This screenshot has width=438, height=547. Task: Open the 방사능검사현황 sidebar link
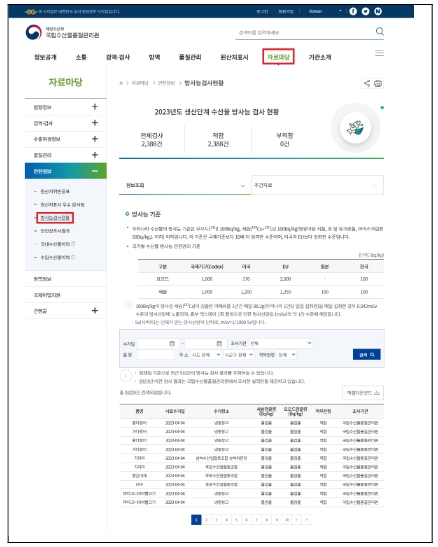tap(55, 218)
